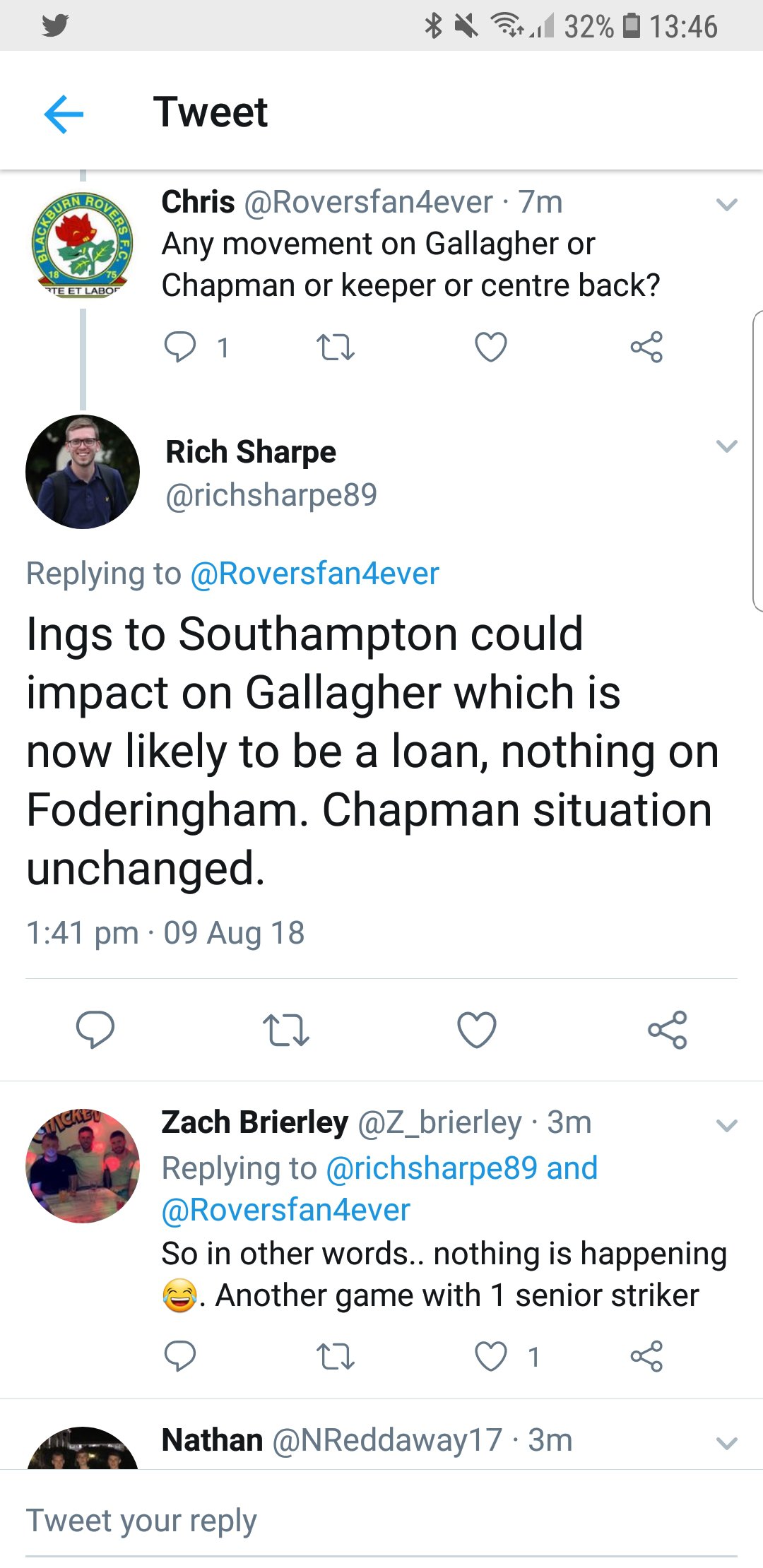This screenshot has width=763, height=1568.
Task: Like Zach Brierley's reply
Action: coord(490,1356)
